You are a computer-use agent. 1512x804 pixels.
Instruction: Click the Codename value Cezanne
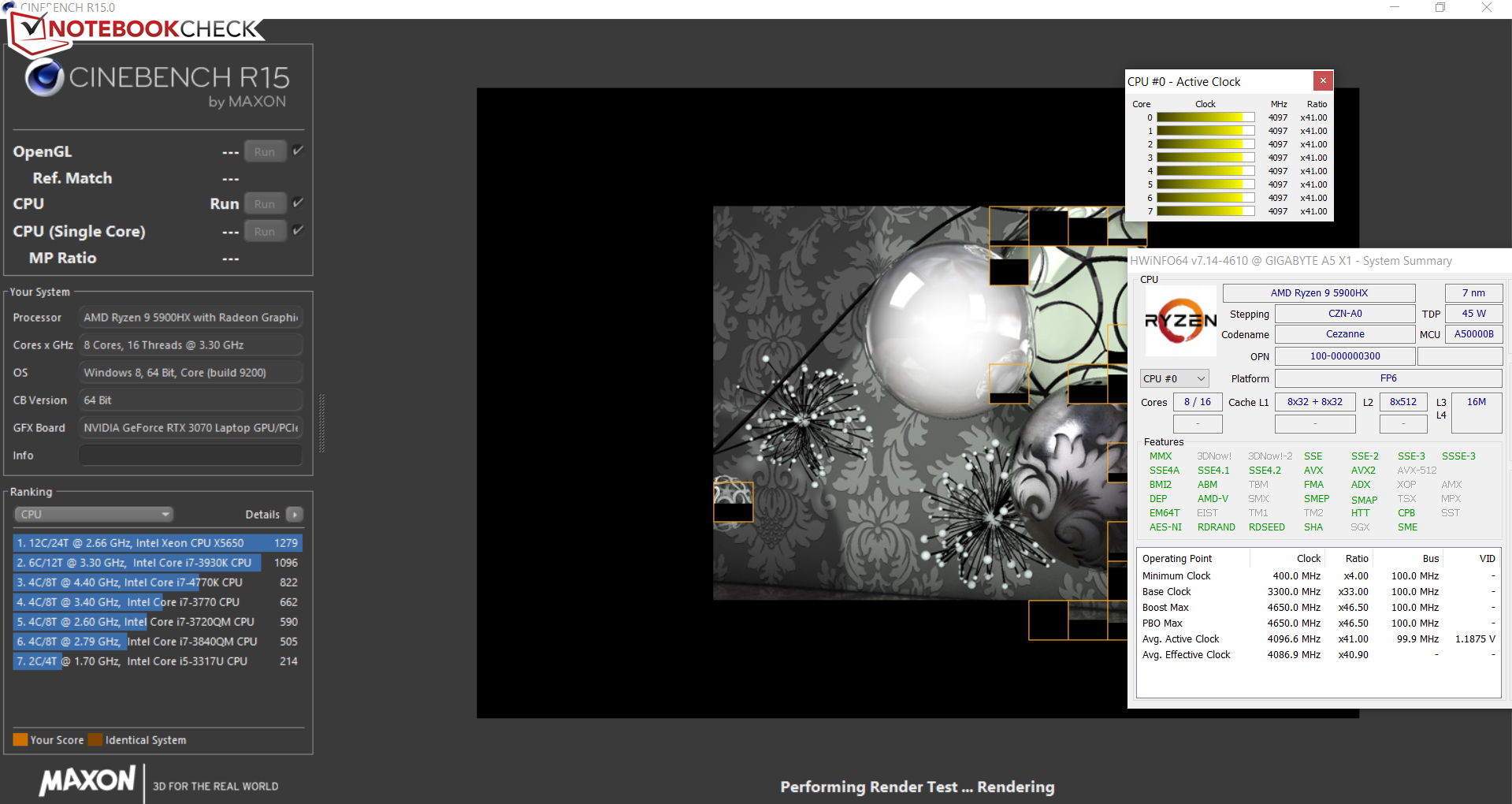(1345, 334)
